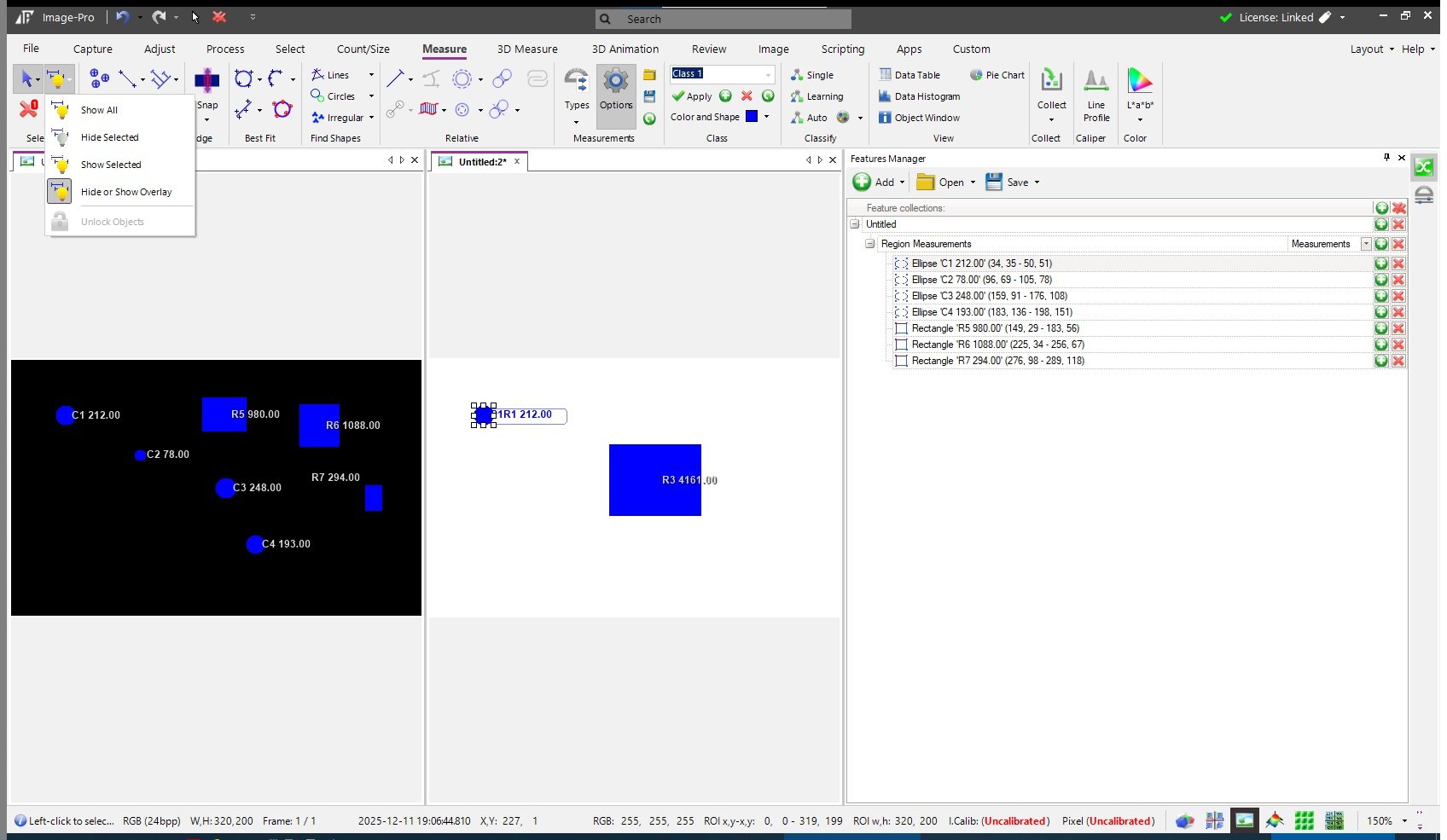Open the Lines find shapes dropdown arrow
The image size is (1447, 840).
point(371,75)
